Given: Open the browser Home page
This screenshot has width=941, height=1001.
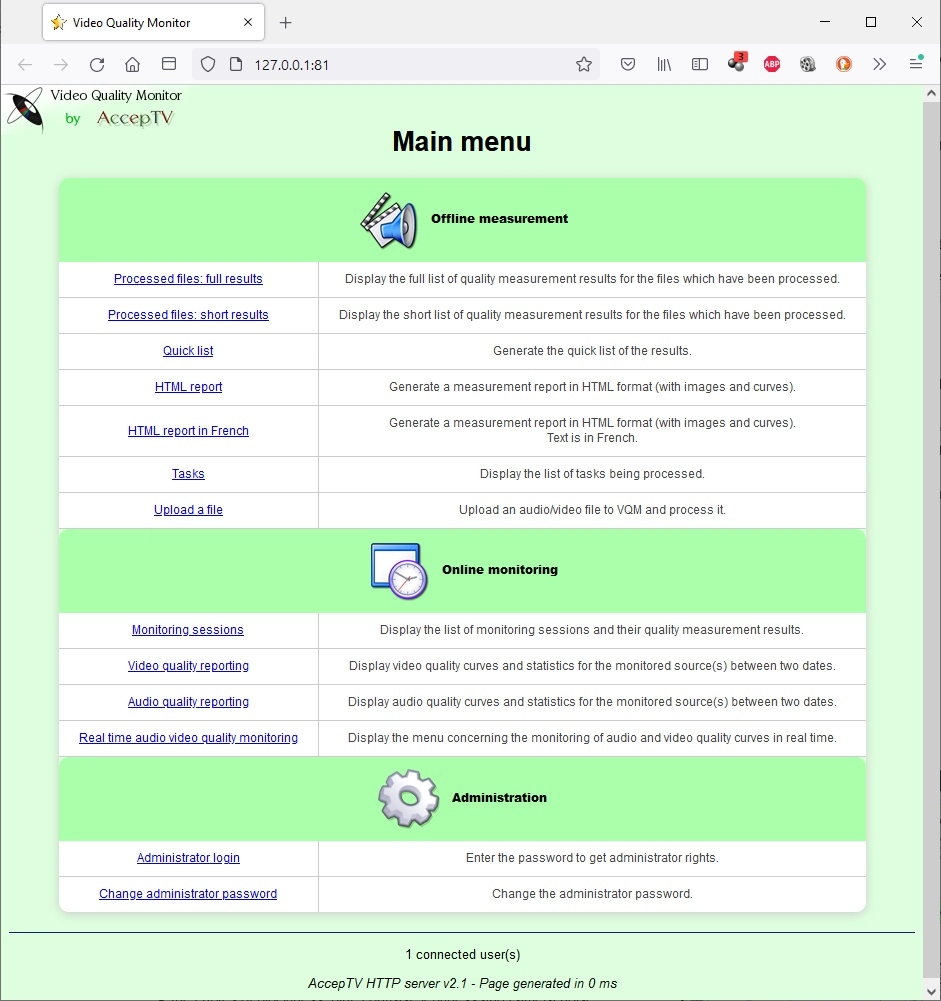Looking at the screenshot, I should [x=132, y=64].
